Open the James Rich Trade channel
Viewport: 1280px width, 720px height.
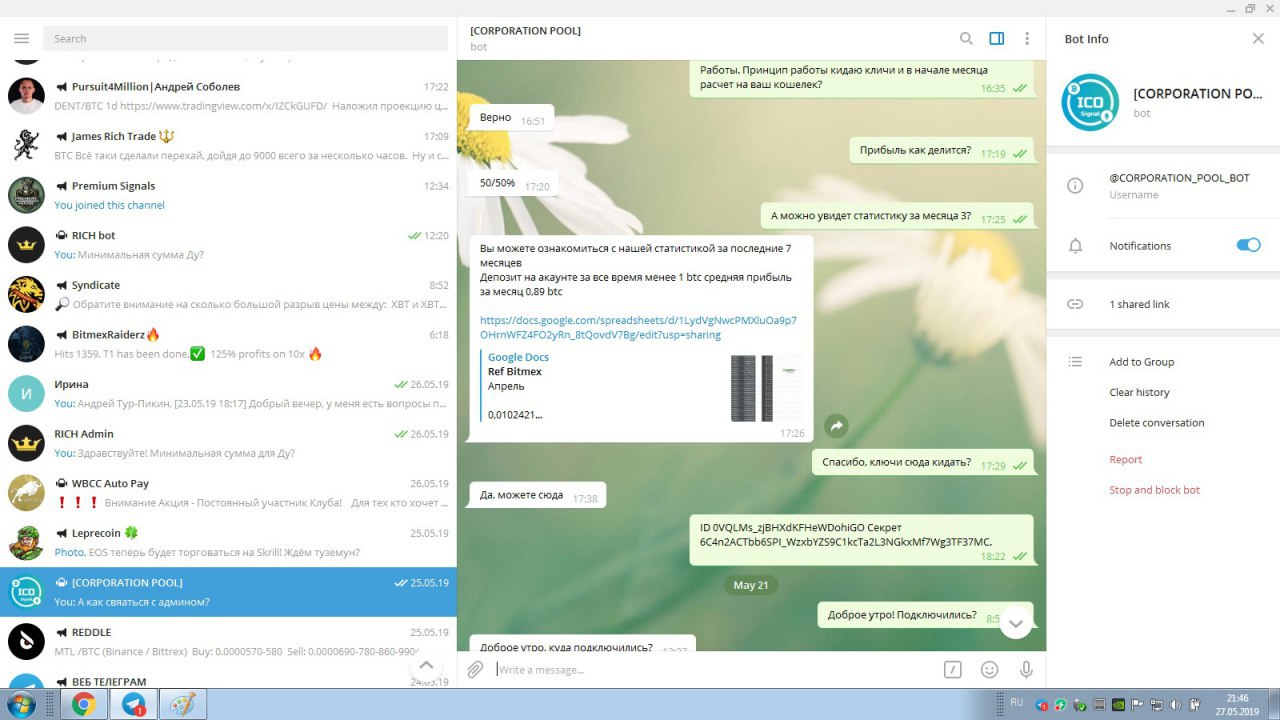[228, 145]
